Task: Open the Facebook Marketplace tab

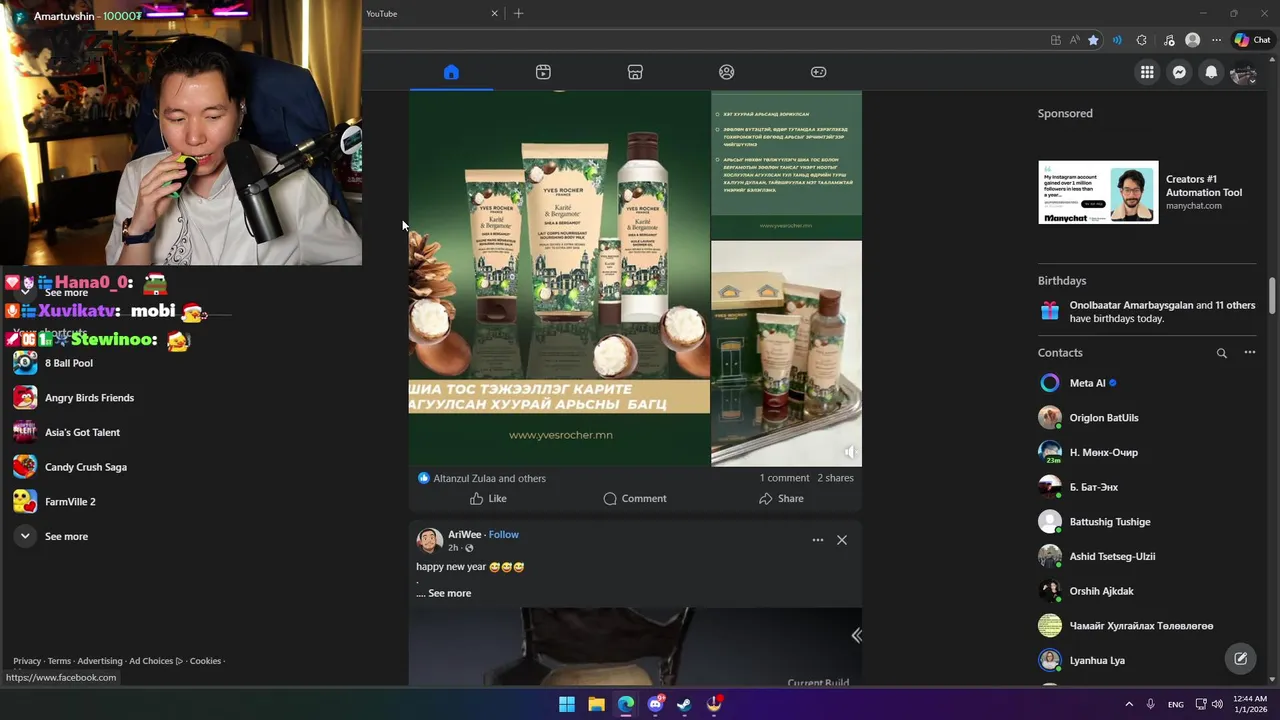Action: [635, 72]
